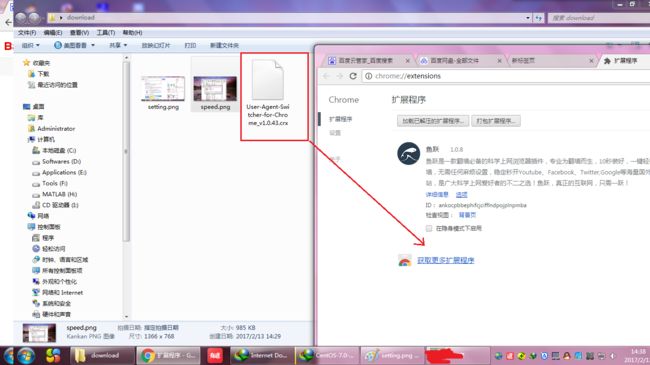
Task: Click the Load unpacked extension button
Action: pos(433,121)
